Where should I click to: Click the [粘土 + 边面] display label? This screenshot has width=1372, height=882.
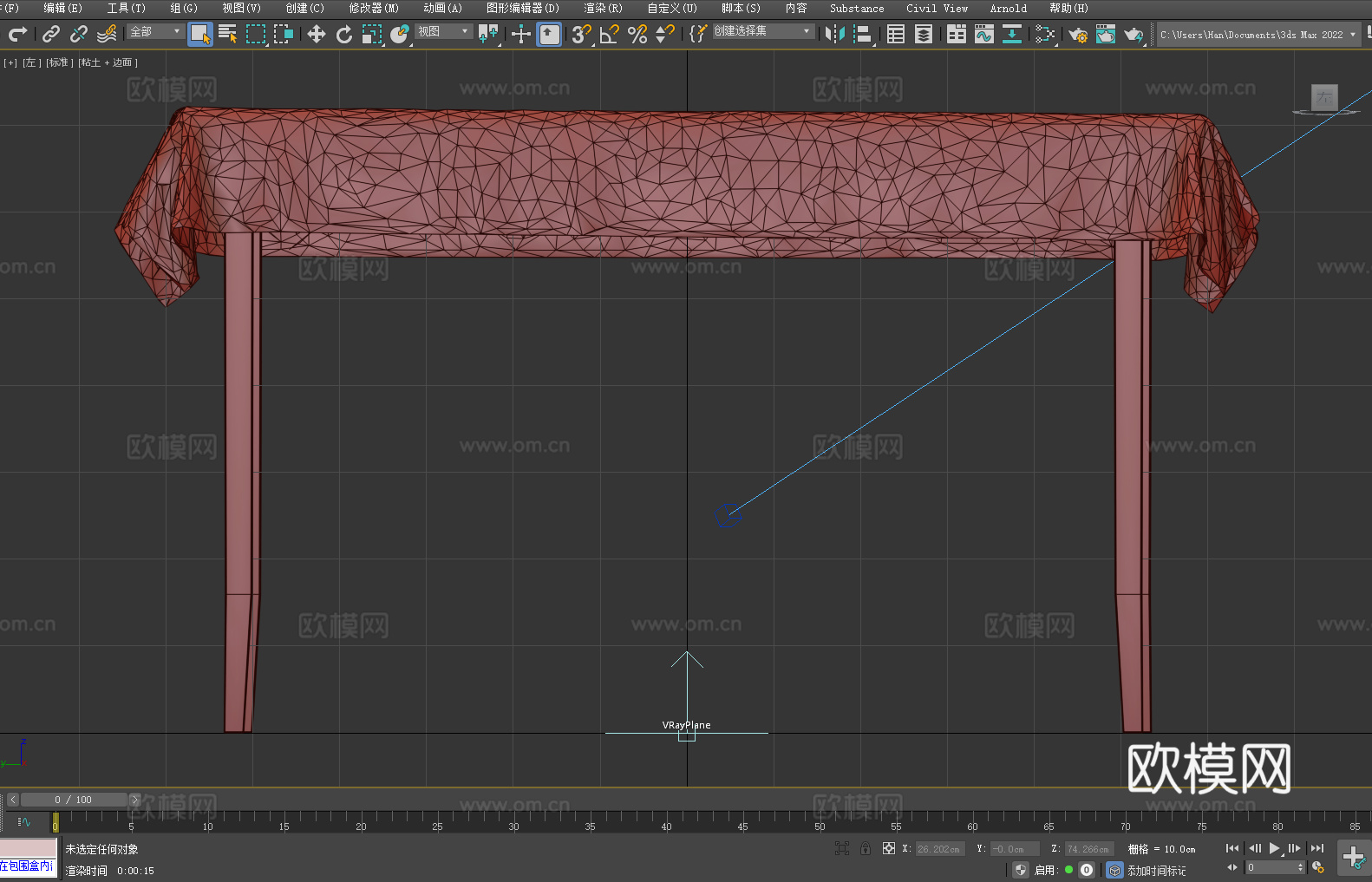pos(108,62)
